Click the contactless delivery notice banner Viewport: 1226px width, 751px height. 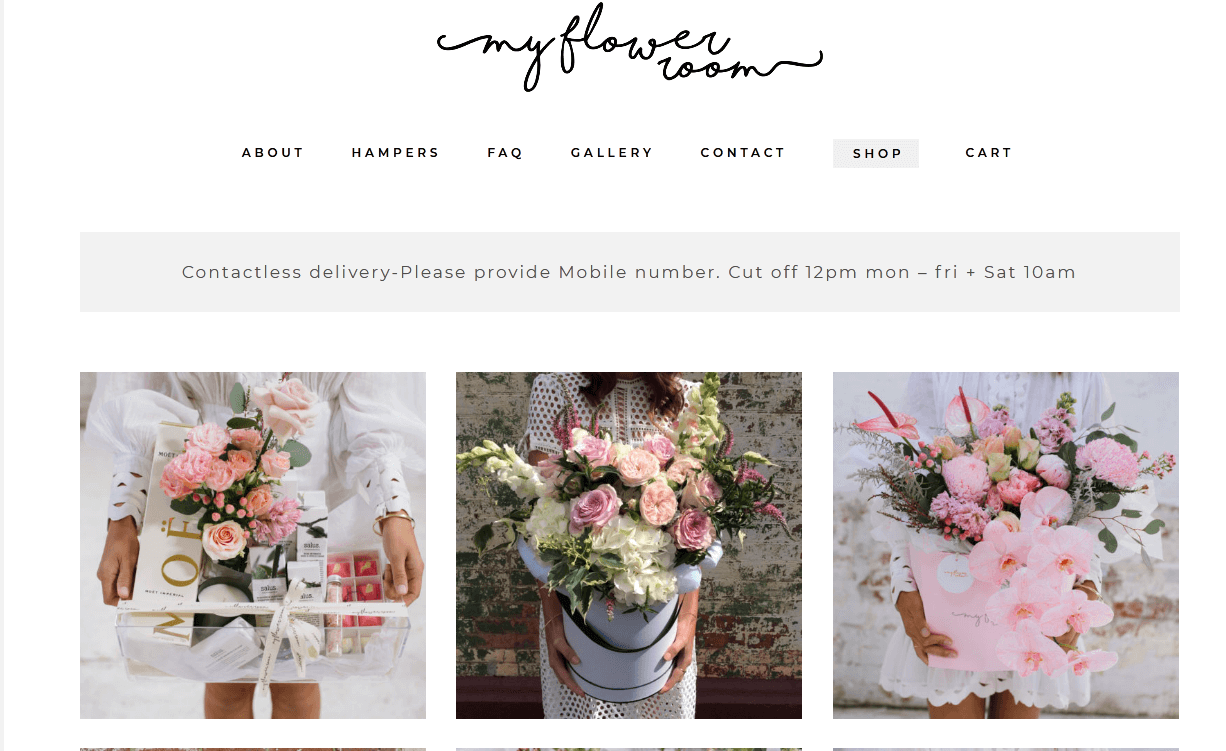630,272
